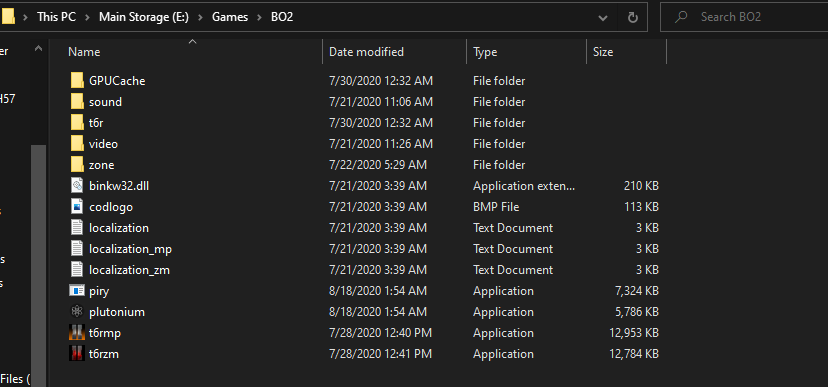828x387 pixels.
Task: Click the plutonium application icon
Action: pos(77,312)
